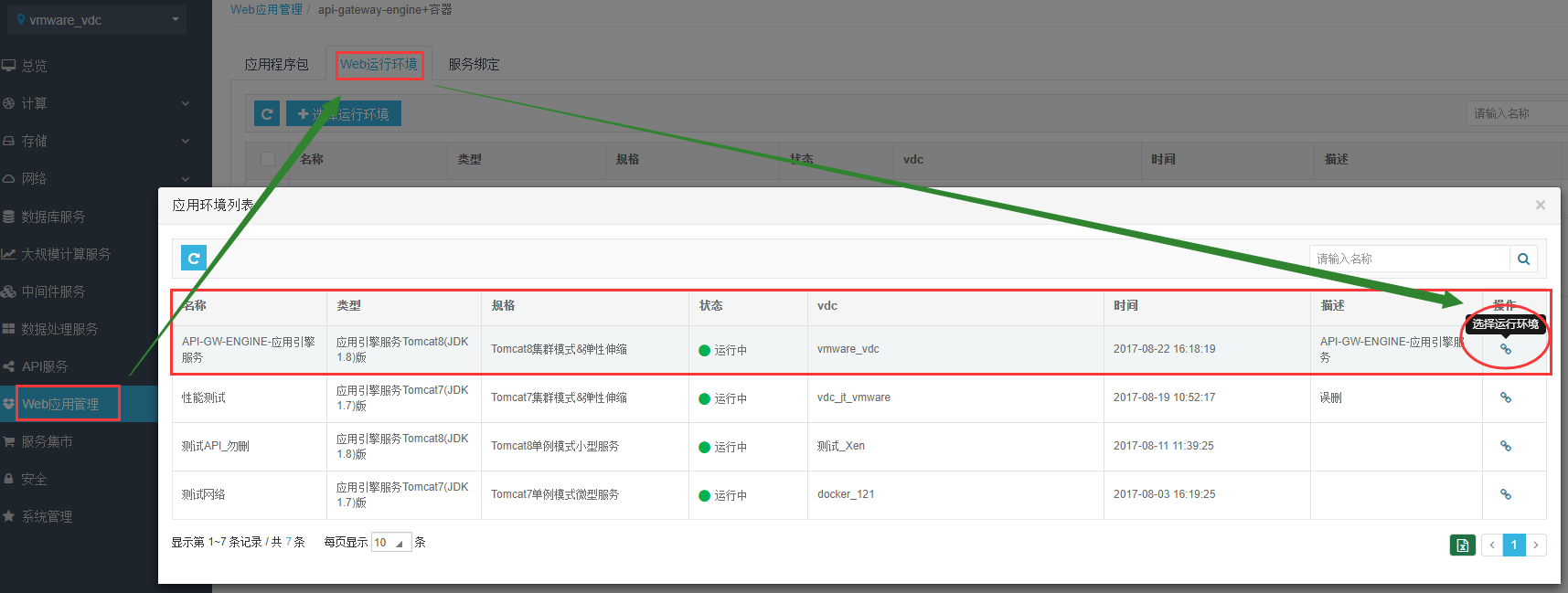The width and height of the screenshot is (1568, 593).
Task: Click the 系统管理 star icon
Action: (8, 516)
